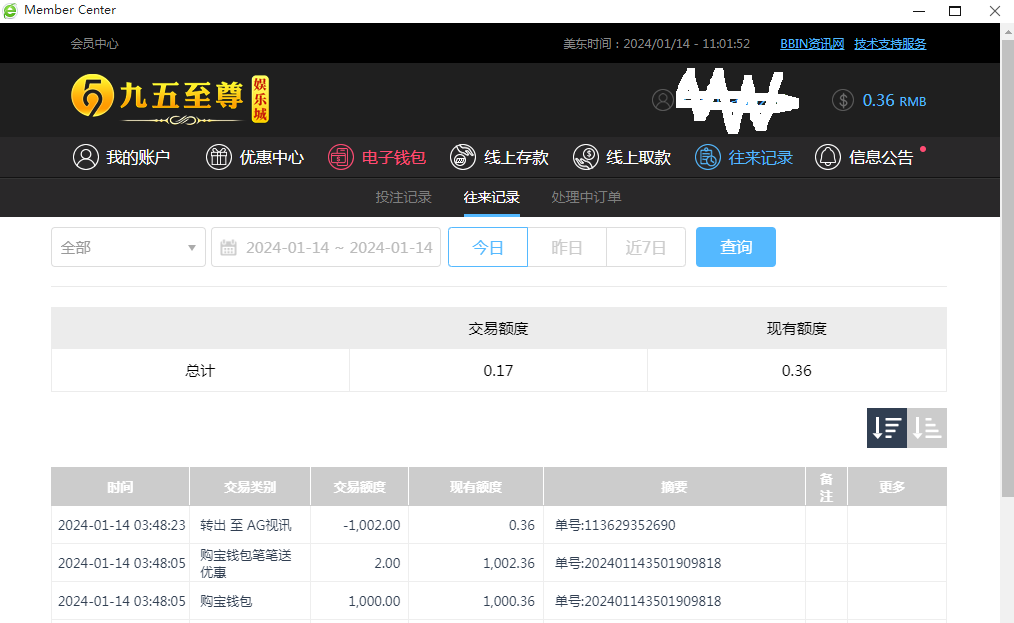Open 信息公告 bell icon

[828, 157]
